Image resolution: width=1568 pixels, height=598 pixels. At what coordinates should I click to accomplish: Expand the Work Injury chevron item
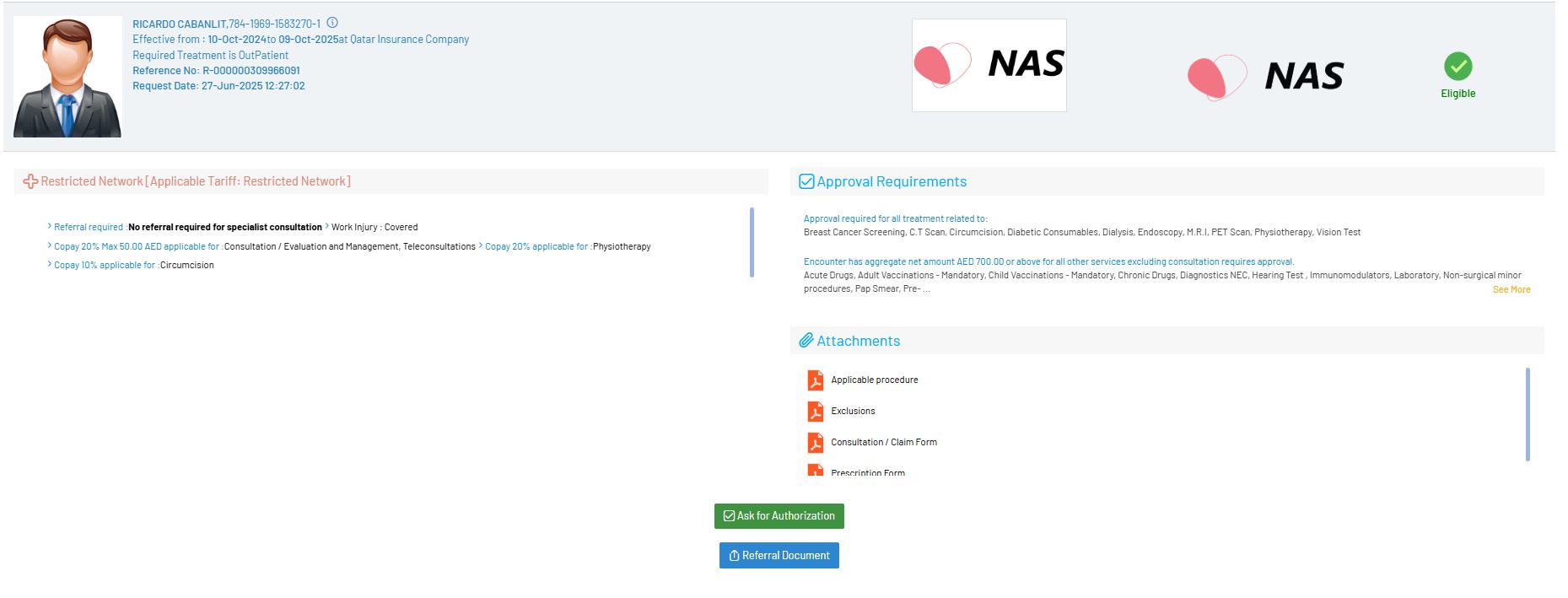coord(327,227)
